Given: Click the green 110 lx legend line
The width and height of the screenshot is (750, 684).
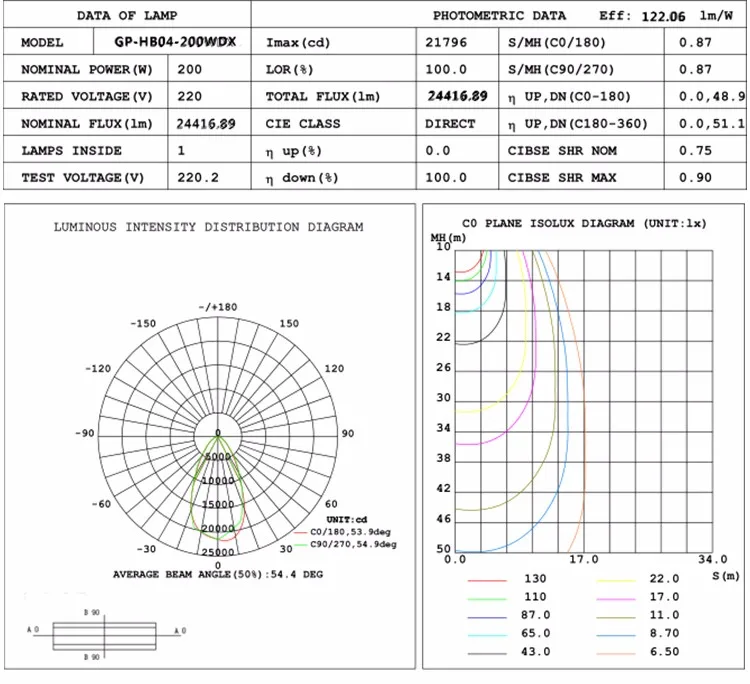Looking at the screenshot, I should click(x=487, y=599).
